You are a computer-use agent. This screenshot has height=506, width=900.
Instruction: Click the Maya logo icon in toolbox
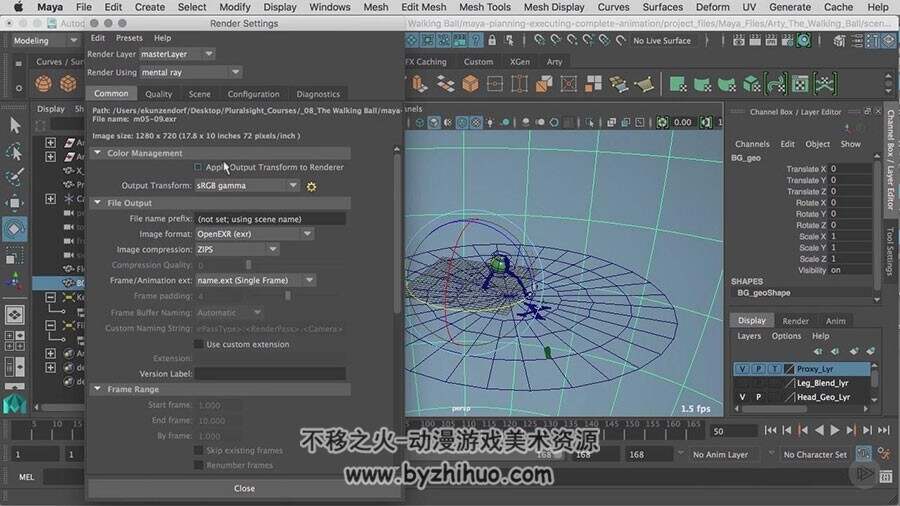point(14,404)
